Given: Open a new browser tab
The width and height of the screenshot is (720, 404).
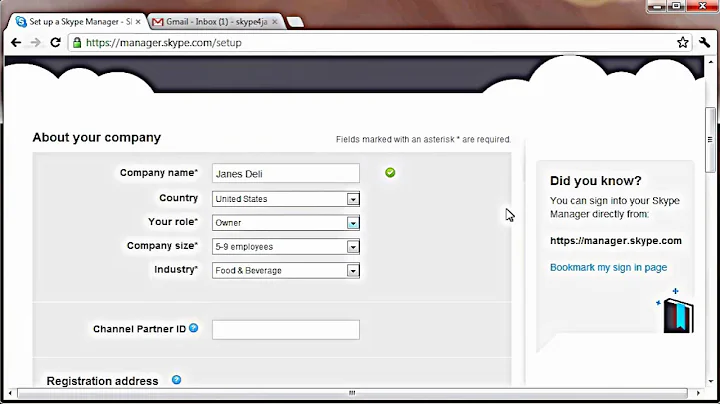Looking at the screenshot, I should [295, 22].
